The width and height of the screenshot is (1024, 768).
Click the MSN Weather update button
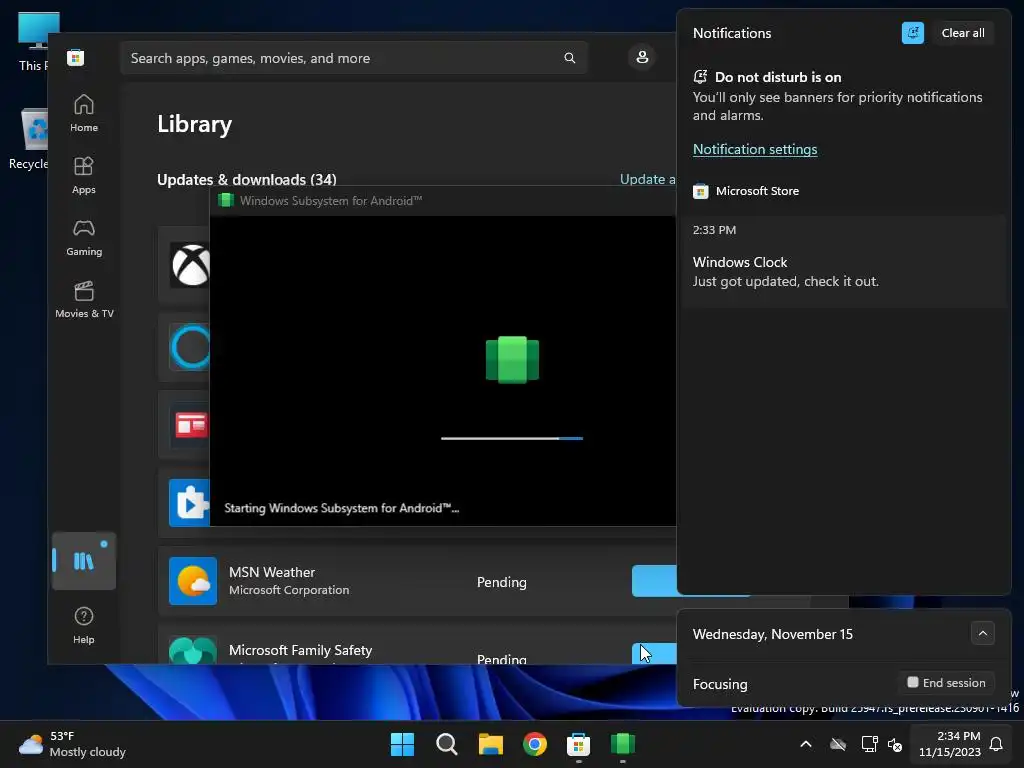[x=654, y=581]
